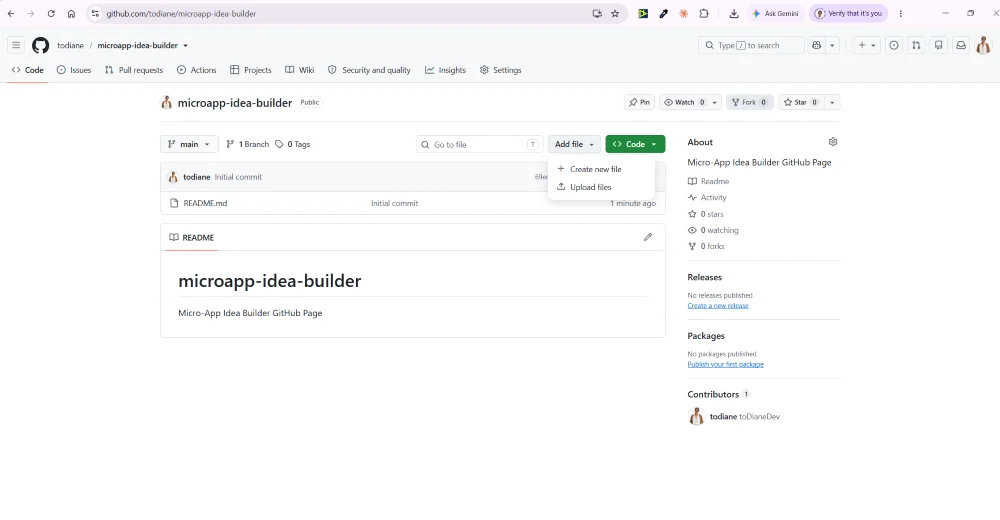Focus the Go to file search field
Viewport: 1000px width, 520px height.
point(480,144)
